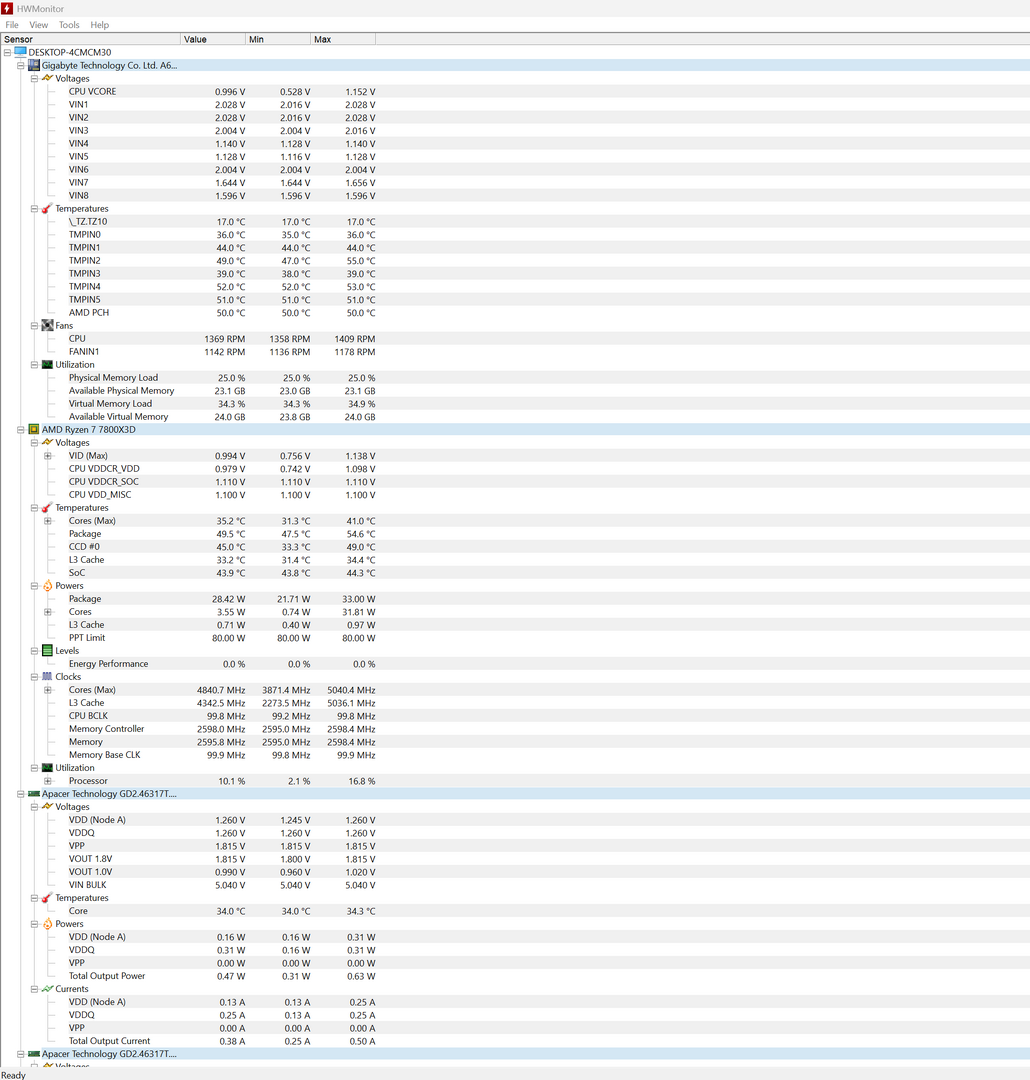Expand the Processor utilization entry
This screenshot has height=1080, width=1030.
(x=48, y=781)
